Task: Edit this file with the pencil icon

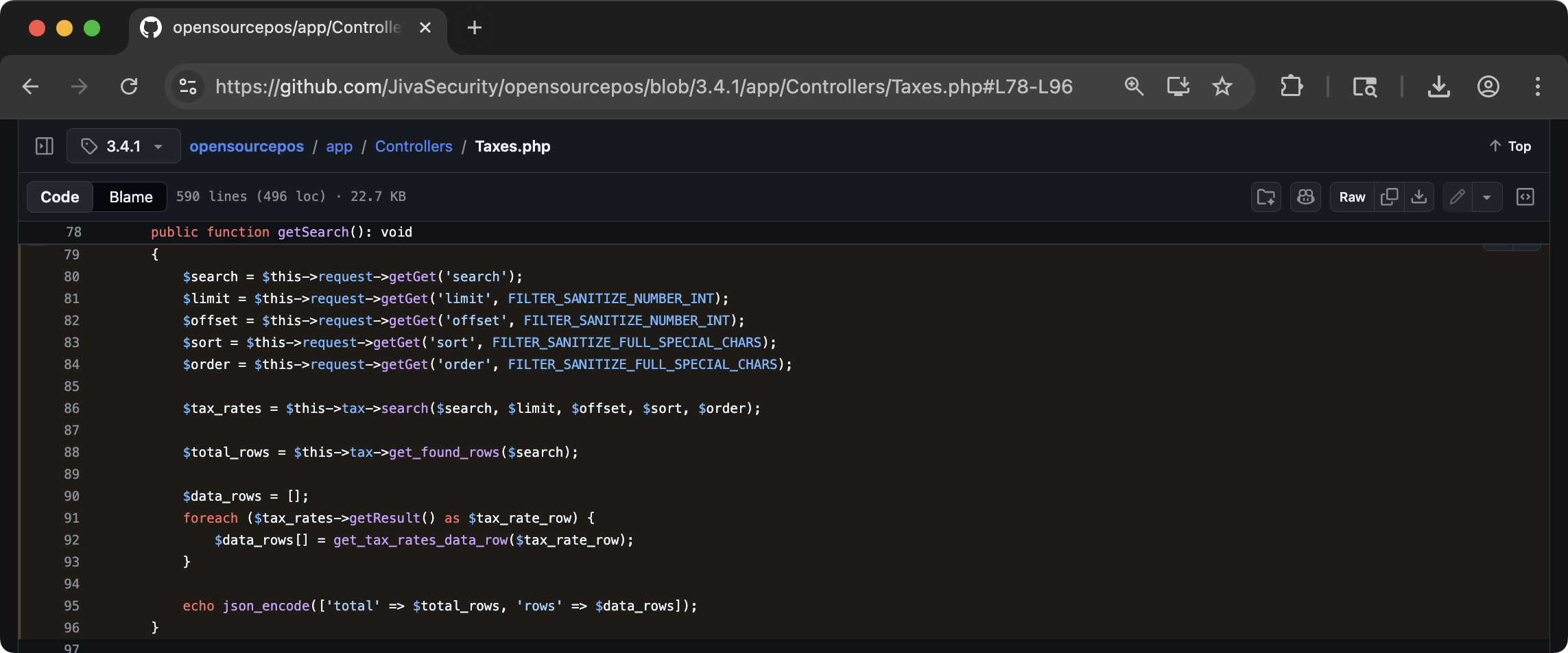Action: click(1456, 197)
